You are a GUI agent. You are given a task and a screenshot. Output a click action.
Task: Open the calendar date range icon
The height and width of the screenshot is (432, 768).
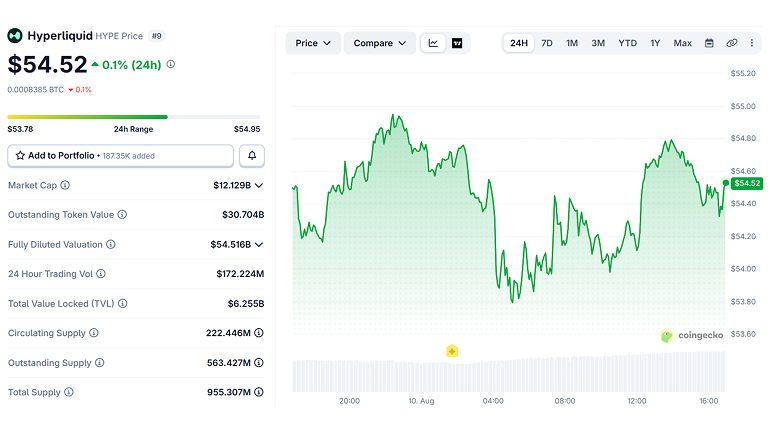coord(709,43)
